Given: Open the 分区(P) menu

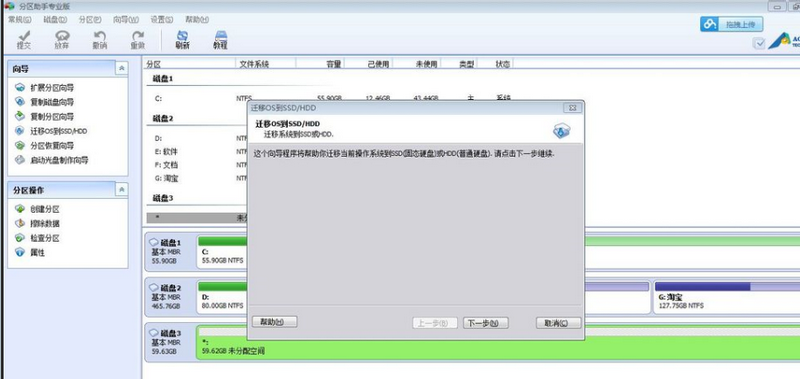Looking at the screenshot, I should click(x=90, y=19).
